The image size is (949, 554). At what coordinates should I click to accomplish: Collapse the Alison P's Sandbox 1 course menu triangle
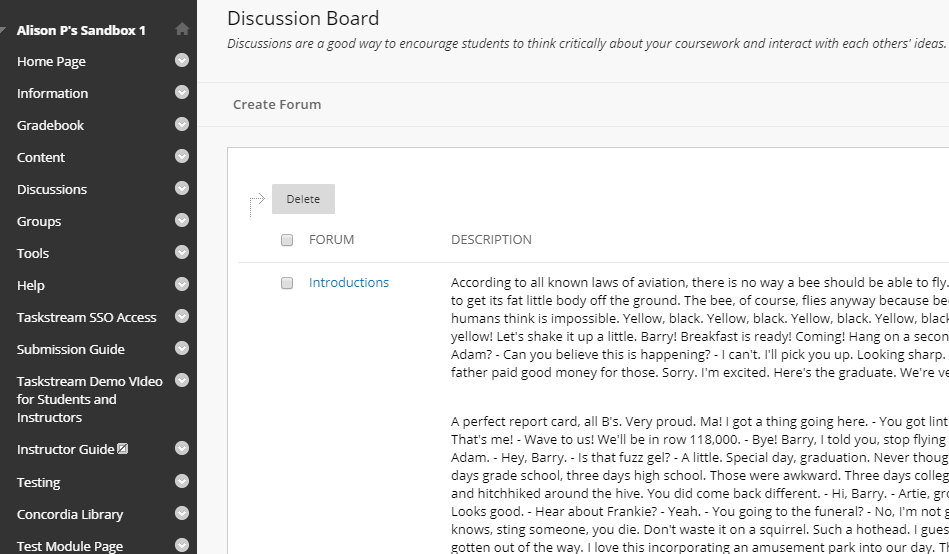7,31
